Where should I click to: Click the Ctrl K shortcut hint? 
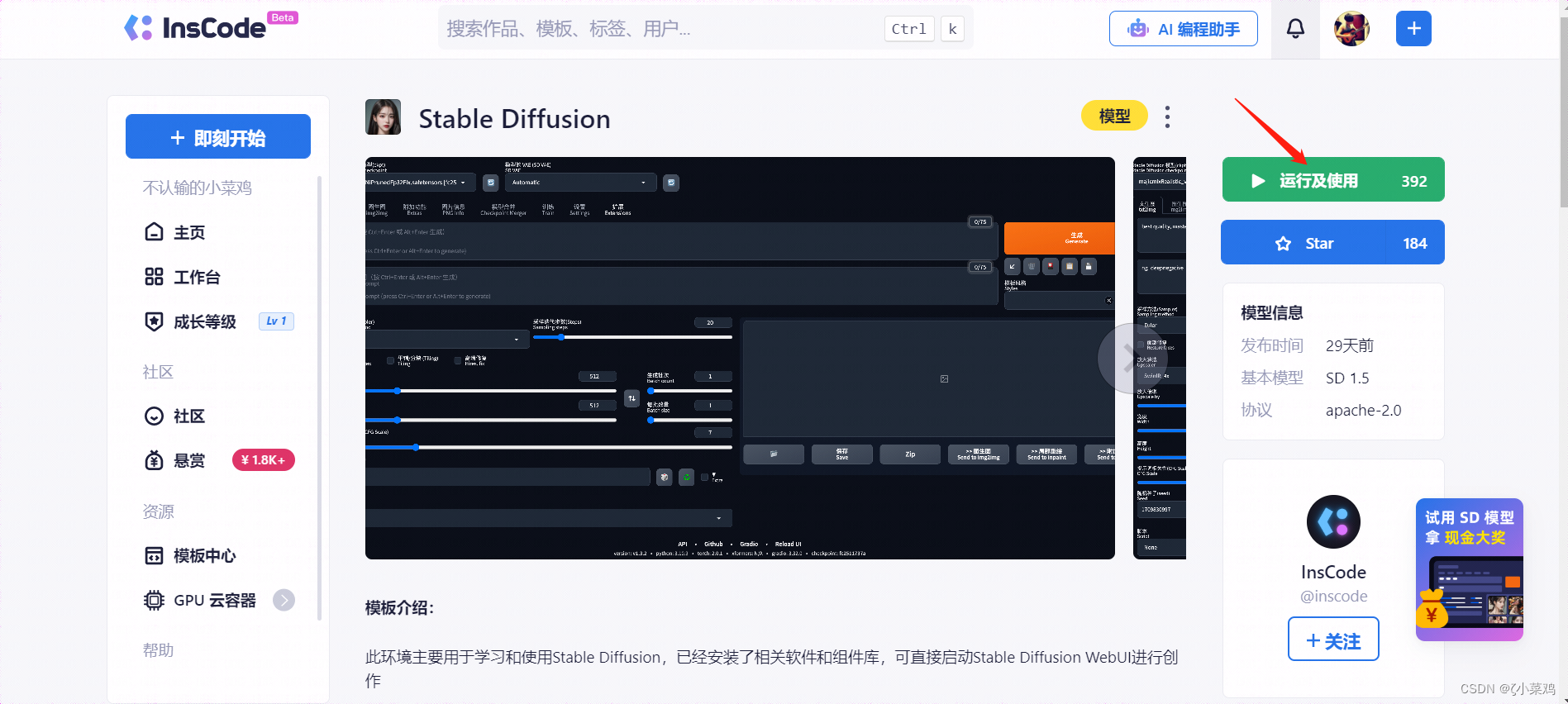click(x=924, y=29)
